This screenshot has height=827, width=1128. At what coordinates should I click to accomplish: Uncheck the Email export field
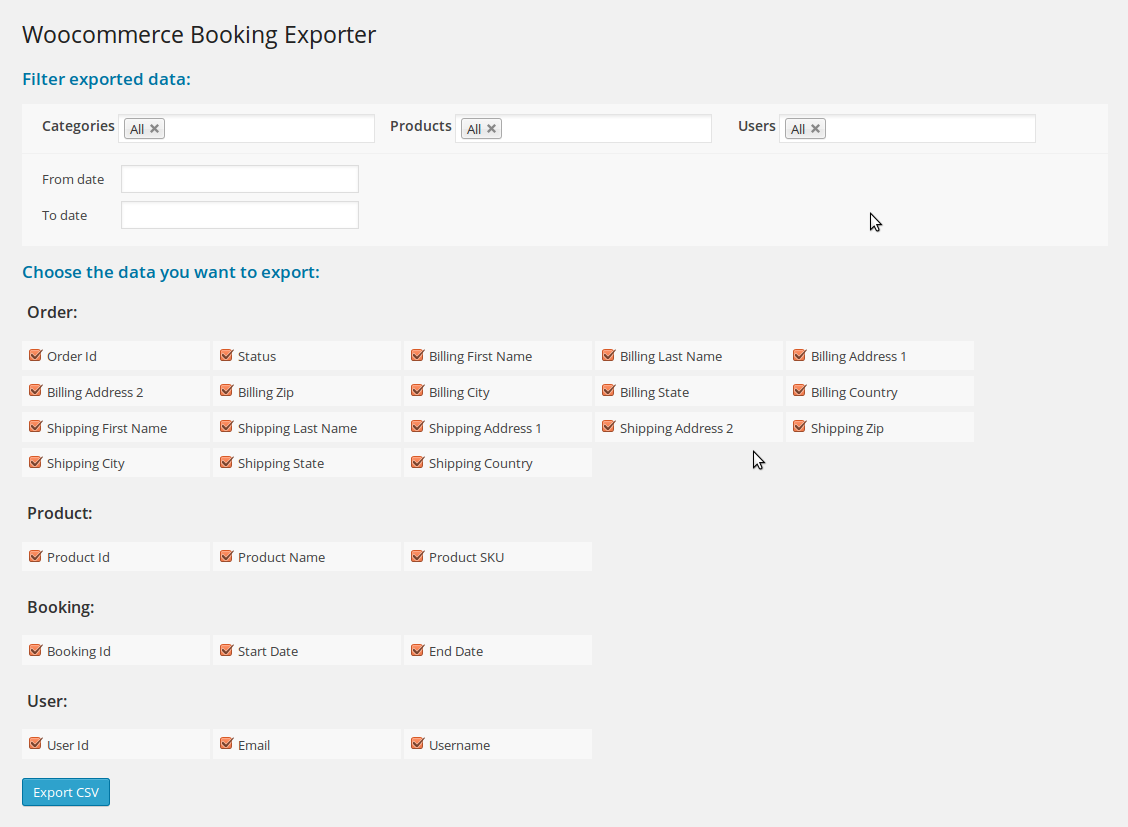click(x=226, y=744)
